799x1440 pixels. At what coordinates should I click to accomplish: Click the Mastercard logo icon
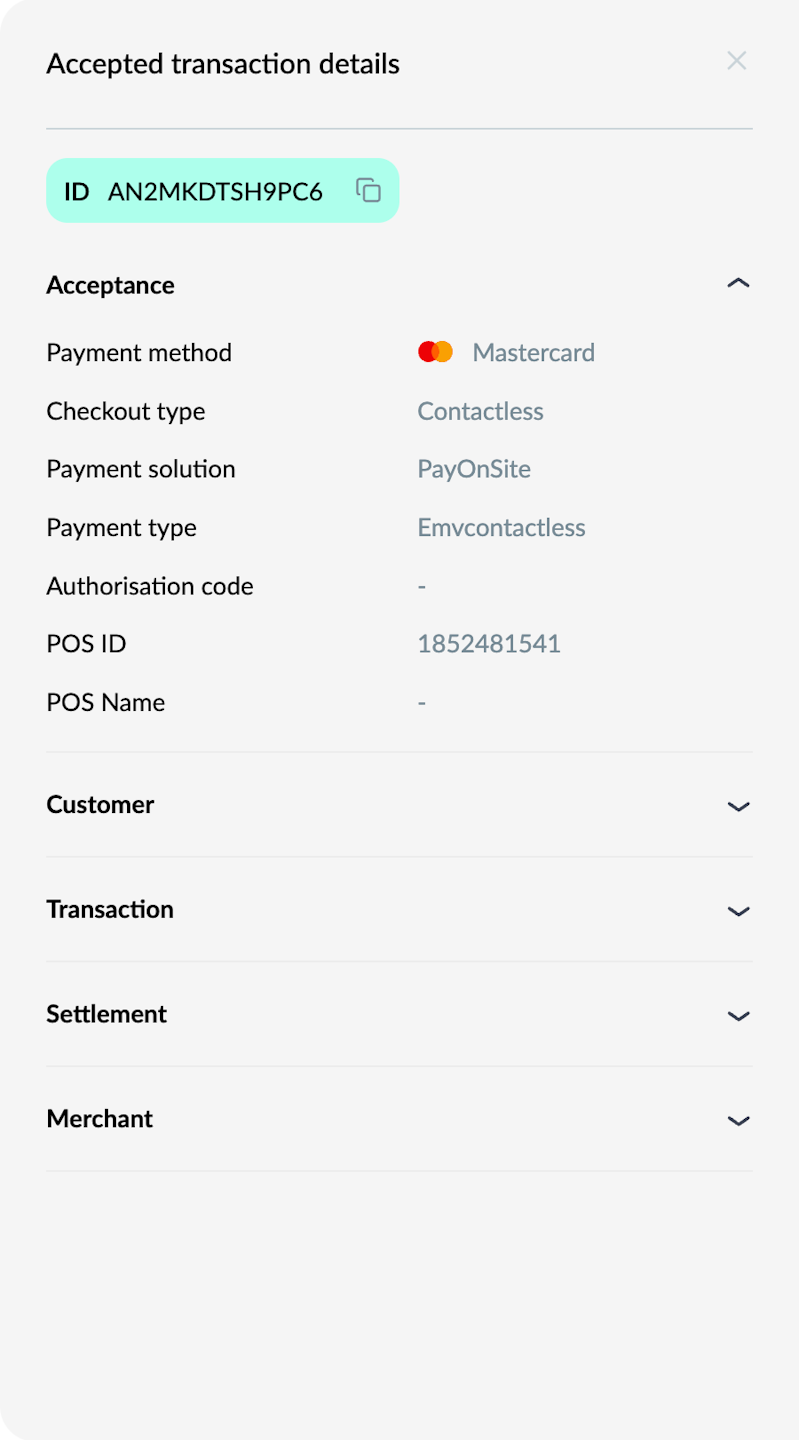[436, 352]
